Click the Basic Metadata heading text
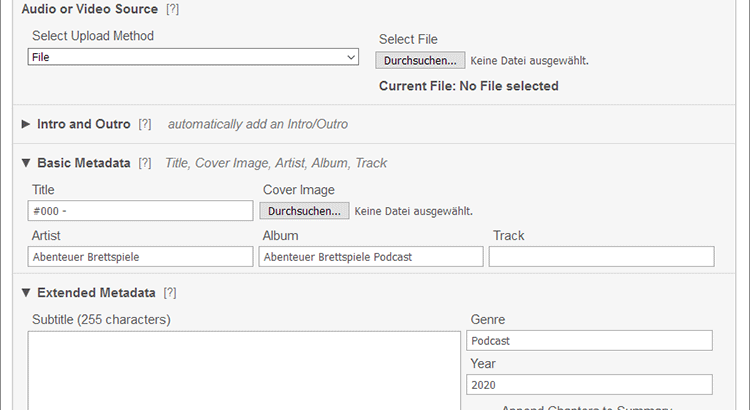The width and height of the screenshot is (750, 410). click(x=84, y=163)
